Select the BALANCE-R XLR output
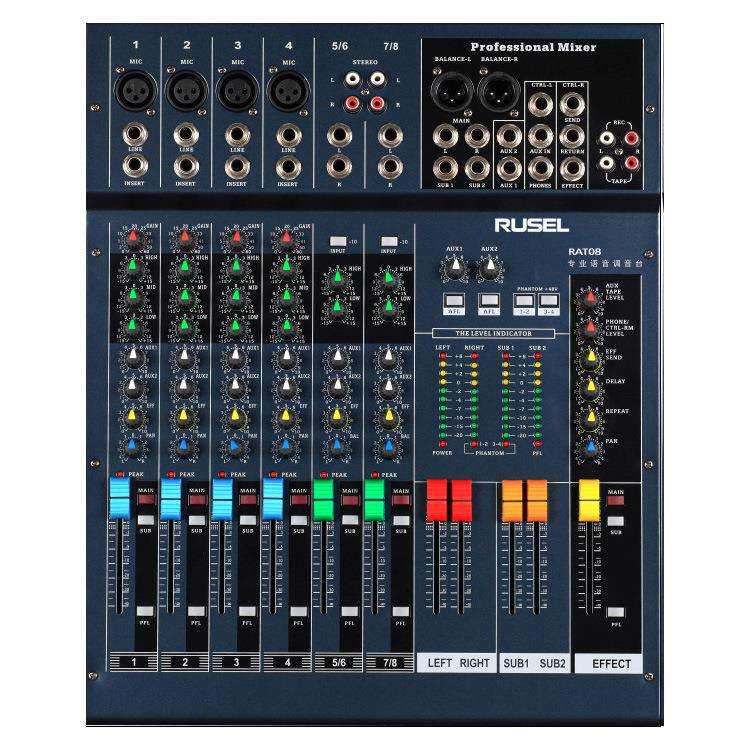Screen dimensions: 750x750 [498, 92]
